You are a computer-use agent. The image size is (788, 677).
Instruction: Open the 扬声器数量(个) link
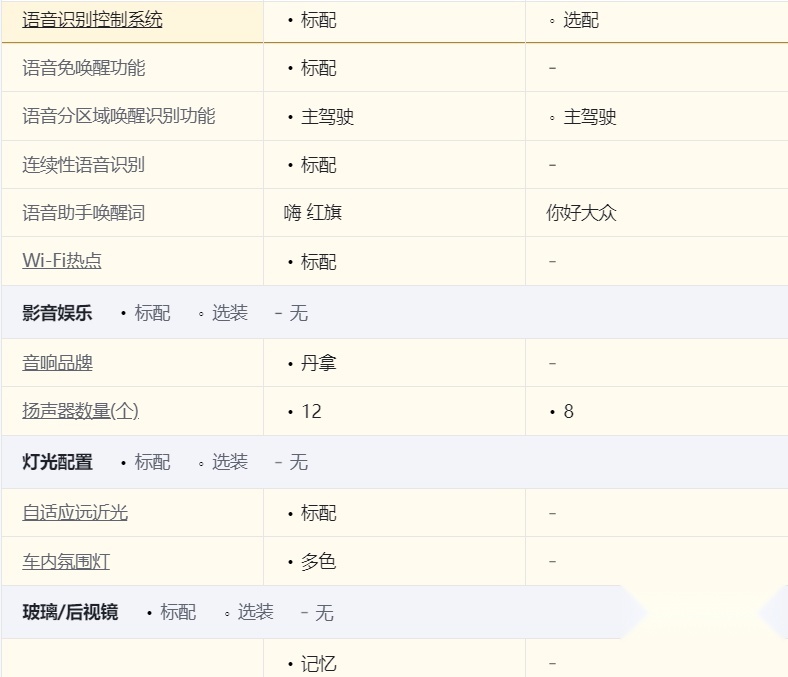pyautogui.click(x=80, y=411)
